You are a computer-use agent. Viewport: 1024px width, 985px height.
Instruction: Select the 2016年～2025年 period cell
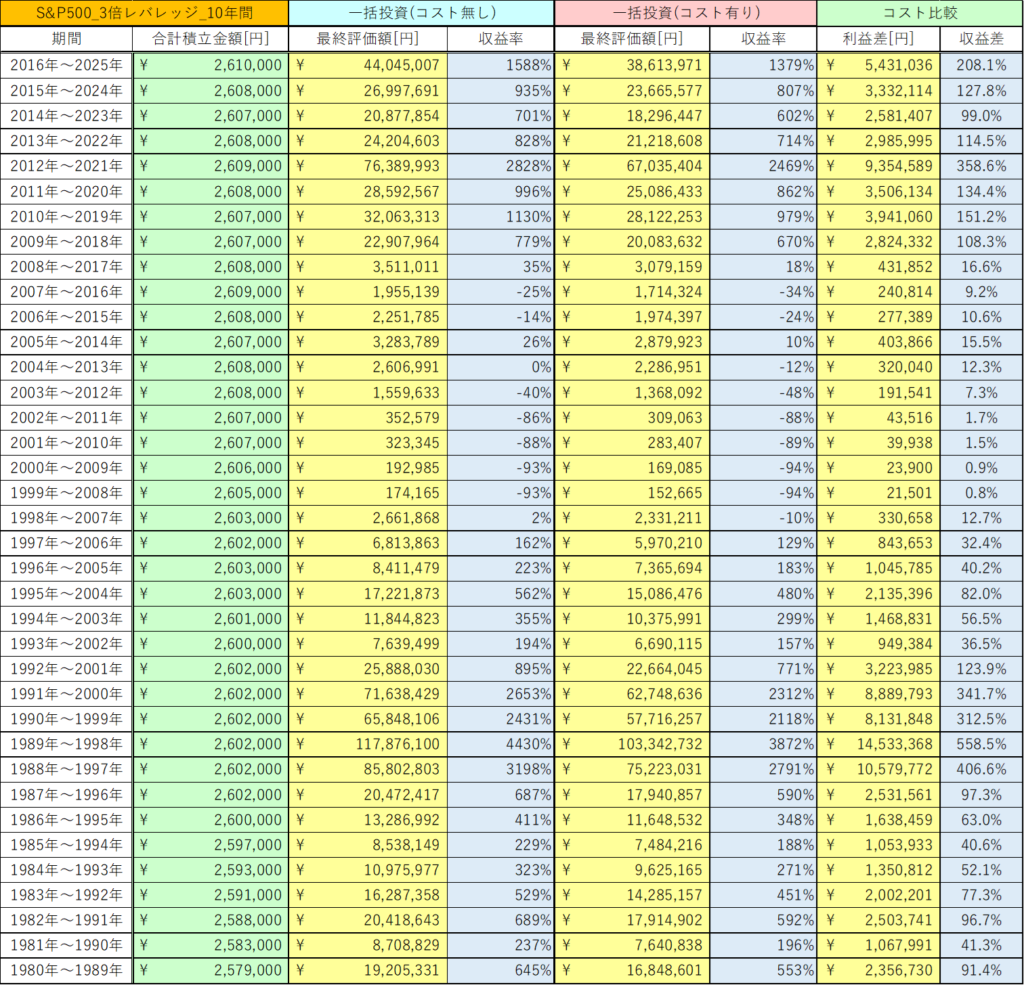[x=66, y=65]
